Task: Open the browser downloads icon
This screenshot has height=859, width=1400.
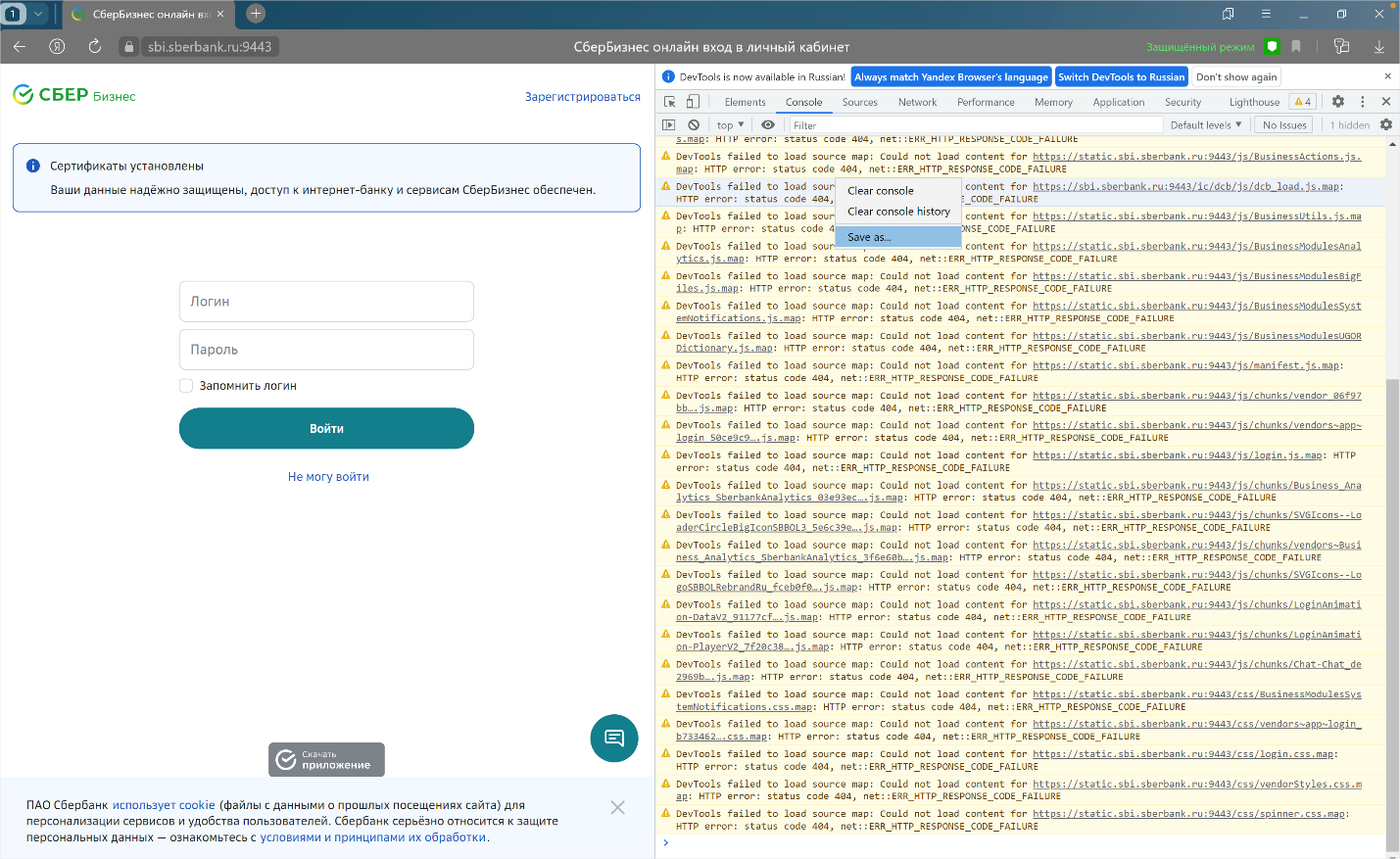Action: (1378, 46)
